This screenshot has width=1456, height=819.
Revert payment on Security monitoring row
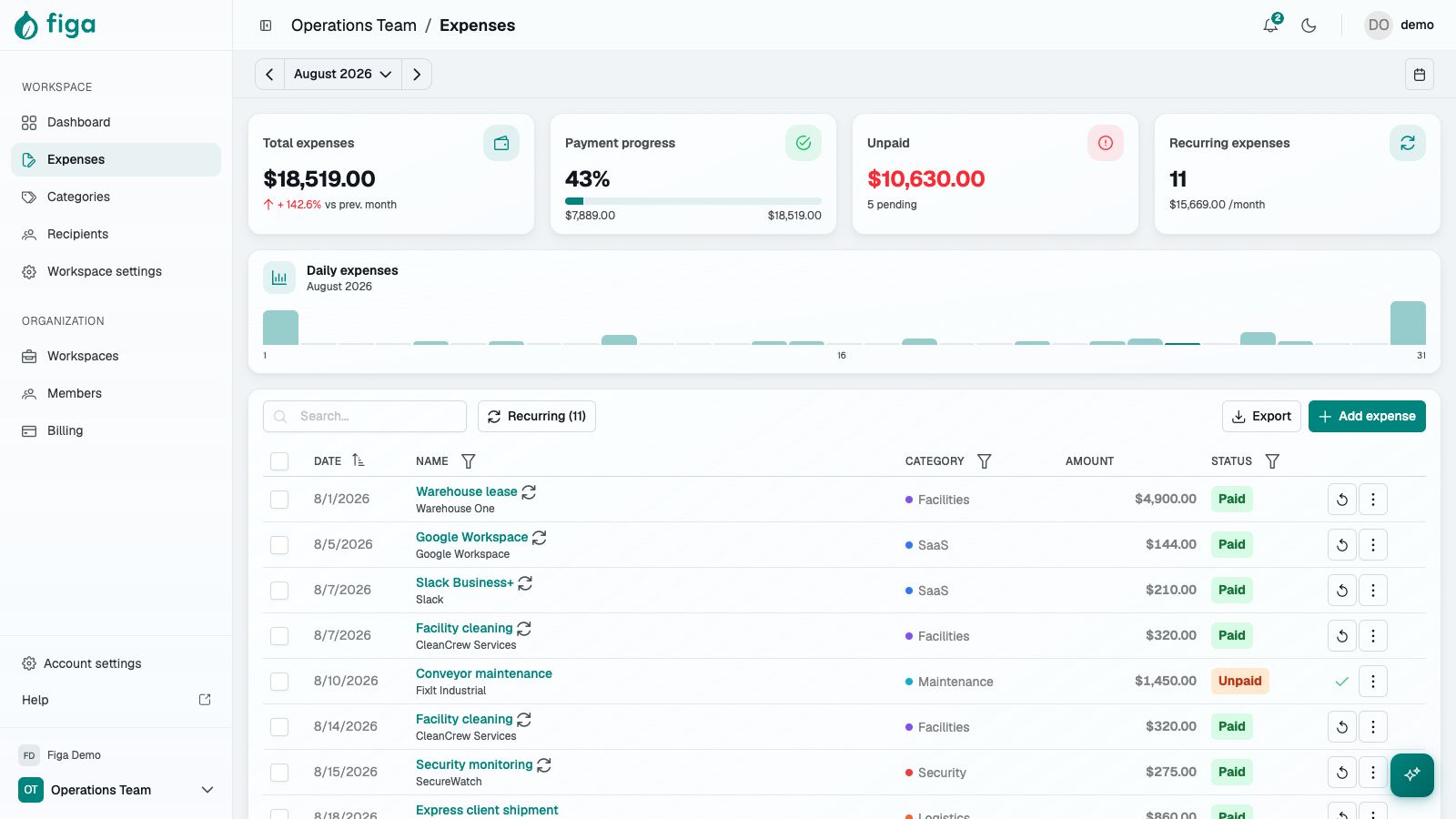pyautogui.click(x=1342, y=772)
